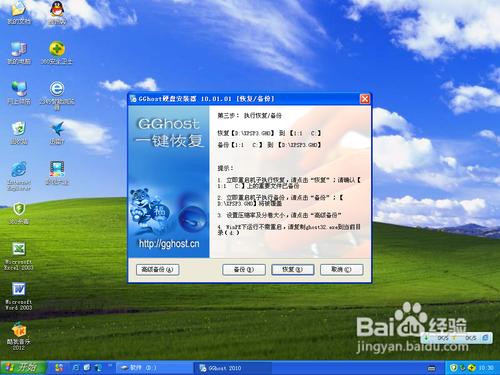Viewport: 500px width, 375px height.
Task: Click the 恢复(R) restore button
Action: click(293, 270)
